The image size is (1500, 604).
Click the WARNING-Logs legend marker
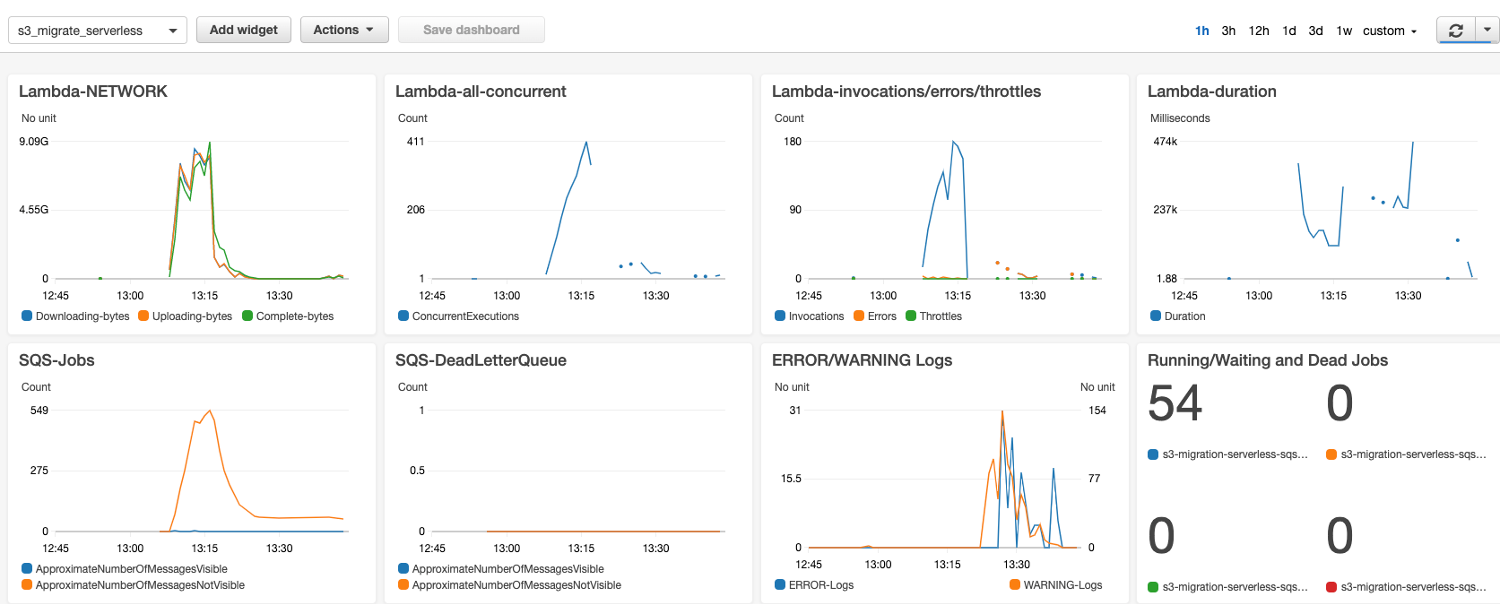pyautogui.click(x=1015, y=585)
